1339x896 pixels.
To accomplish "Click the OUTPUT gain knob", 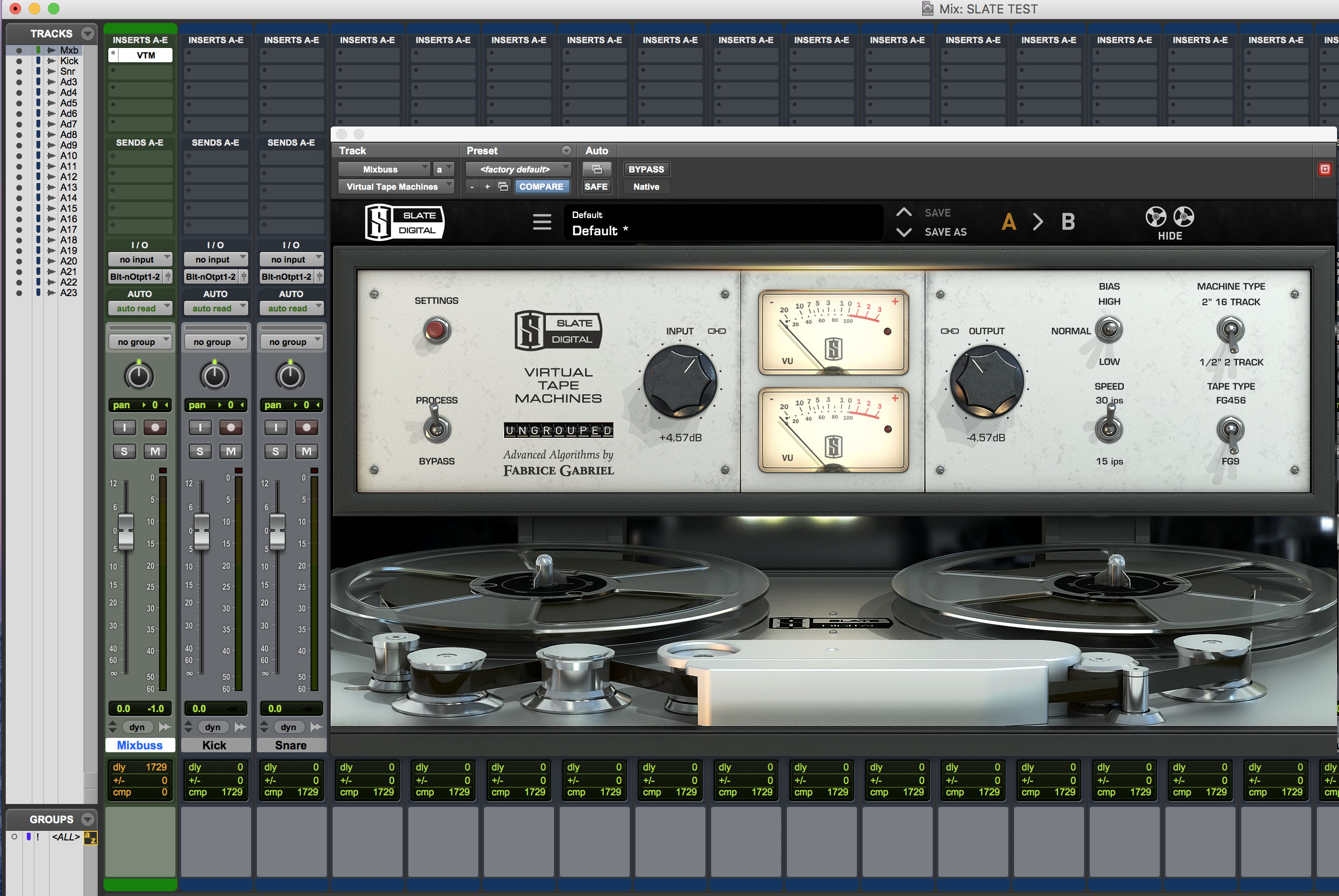I will pyautogui.click(x=986, y=381).
